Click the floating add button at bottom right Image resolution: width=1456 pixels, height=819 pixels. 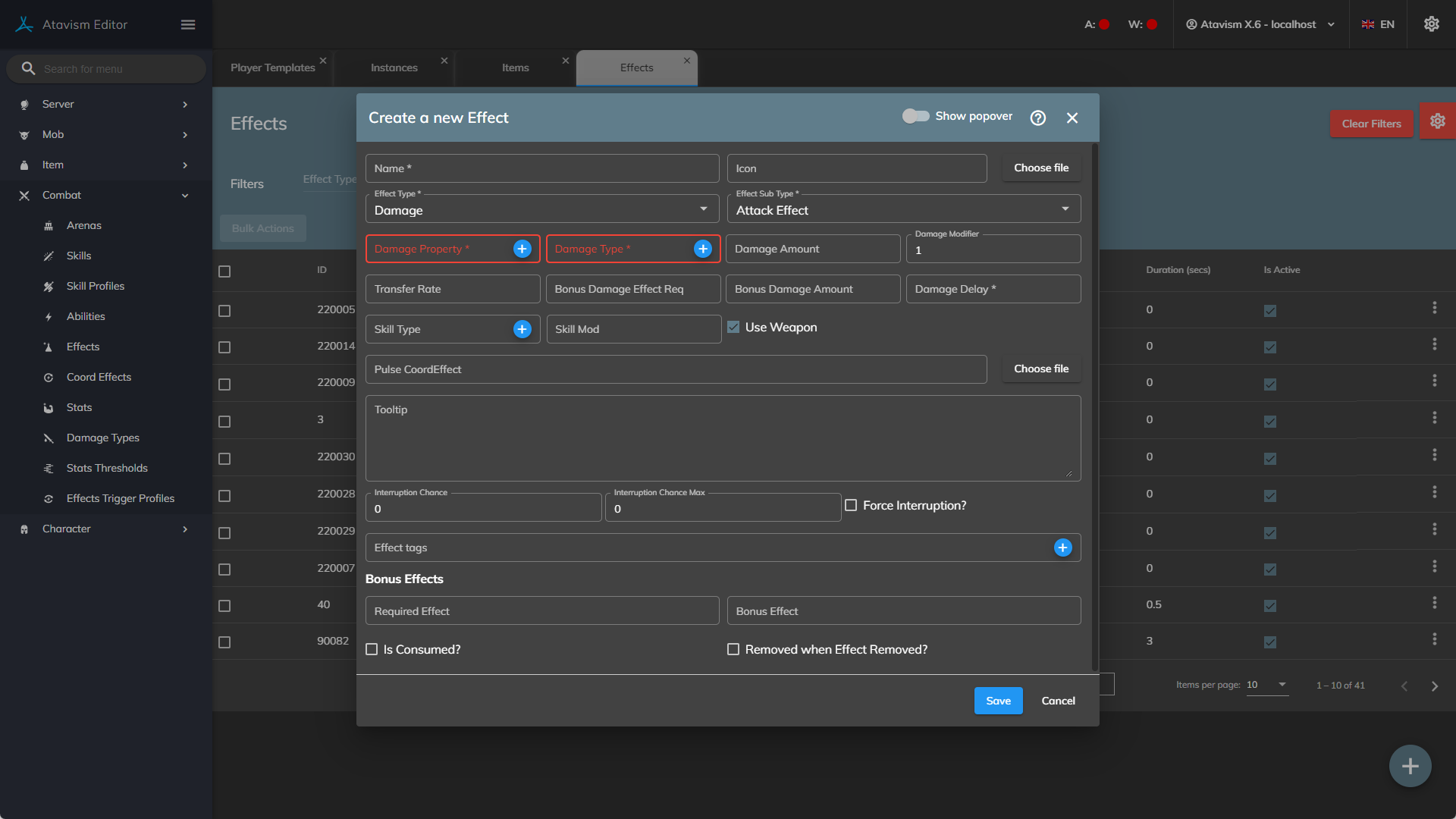(x=1410, y=766)
